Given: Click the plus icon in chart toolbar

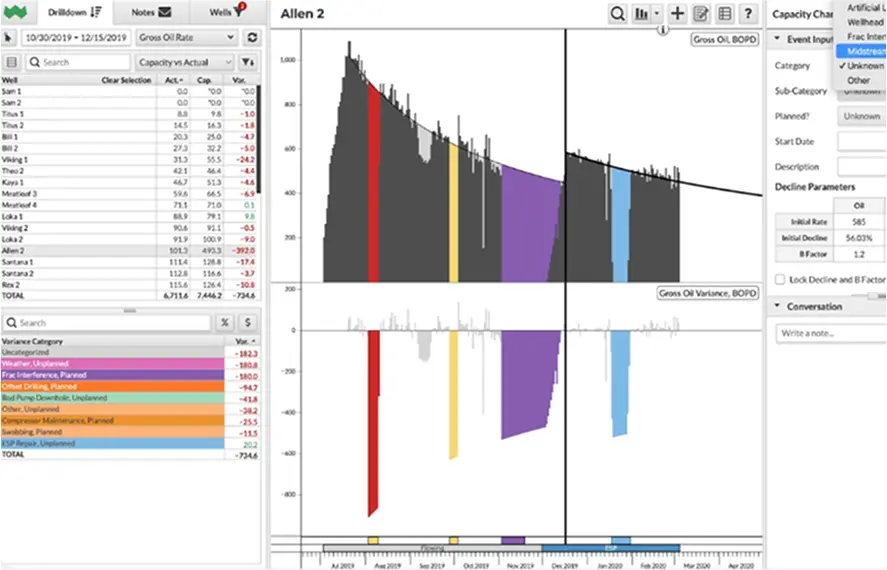Looking at the screenshot, I should coord(678,14).
